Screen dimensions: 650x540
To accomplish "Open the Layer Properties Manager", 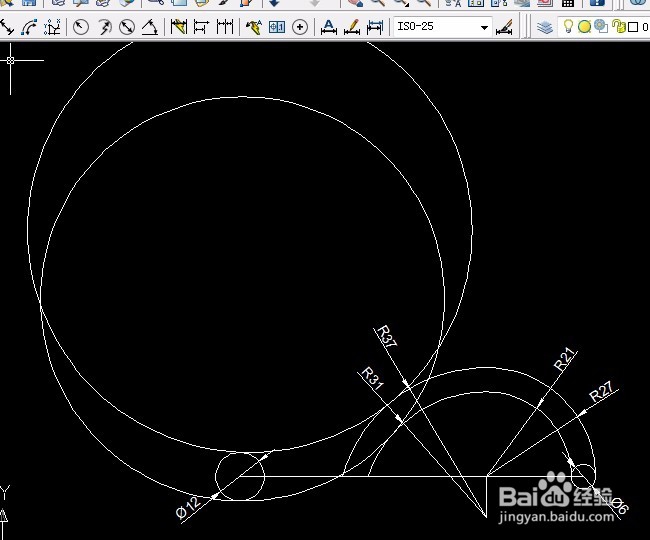I will click(545, 27).
